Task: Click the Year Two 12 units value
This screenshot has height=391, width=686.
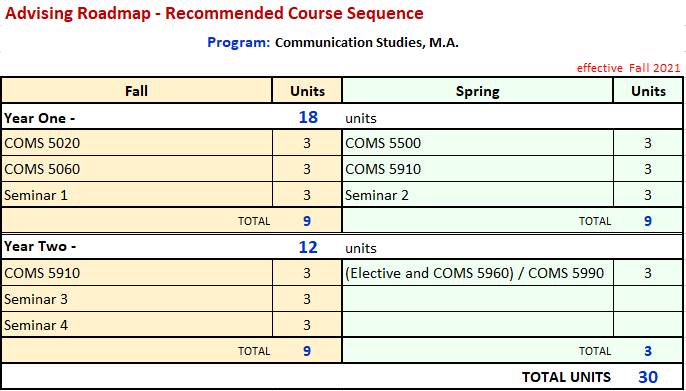Action: tap(308, 247)
